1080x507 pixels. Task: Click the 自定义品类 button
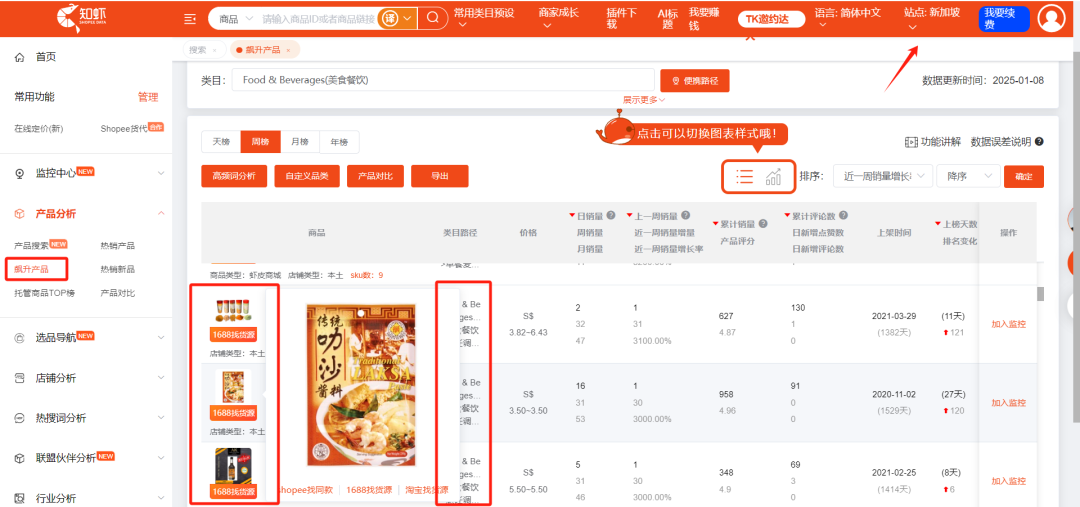click(307, 176)
